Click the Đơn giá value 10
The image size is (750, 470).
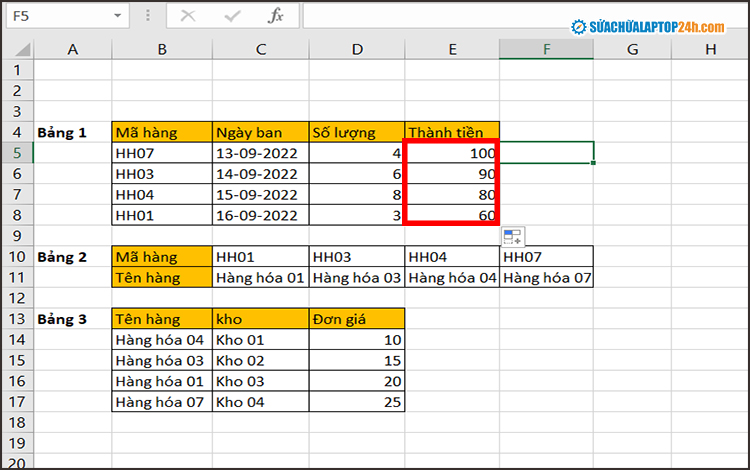357,339
